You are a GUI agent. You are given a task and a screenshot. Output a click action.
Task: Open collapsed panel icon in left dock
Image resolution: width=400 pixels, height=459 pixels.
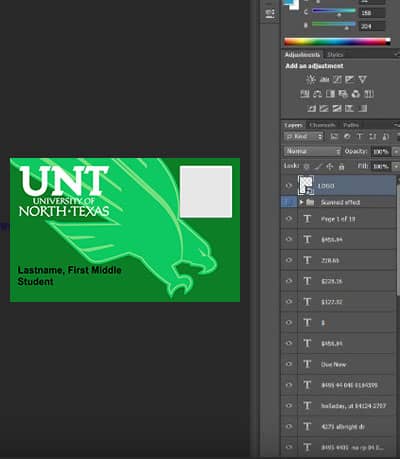[270, 14]
